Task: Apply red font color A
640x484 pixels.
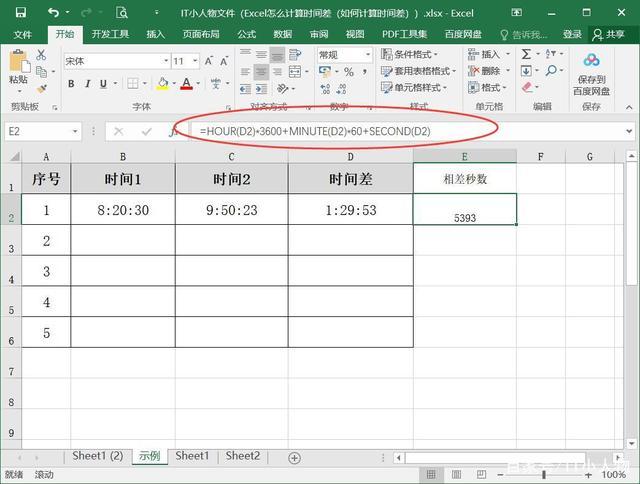Action: (187, 84)
